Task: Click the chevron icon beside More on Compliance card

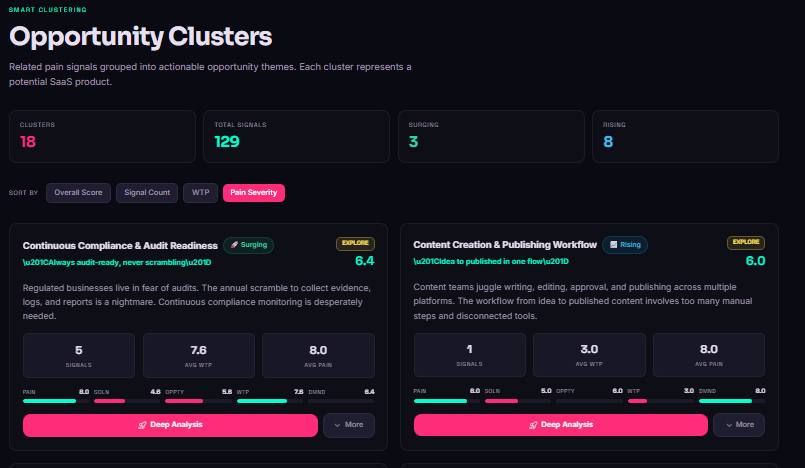Action: click(x=337, y=425)
